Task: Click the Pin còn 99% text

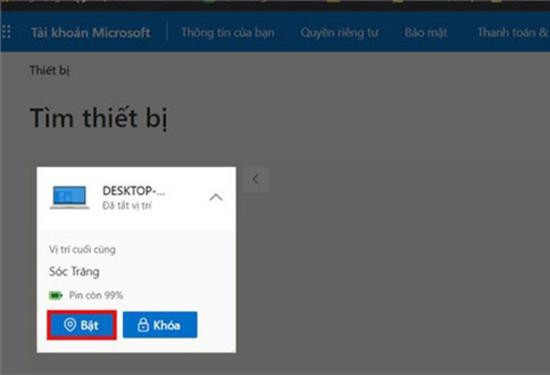Action: point(96,295)
